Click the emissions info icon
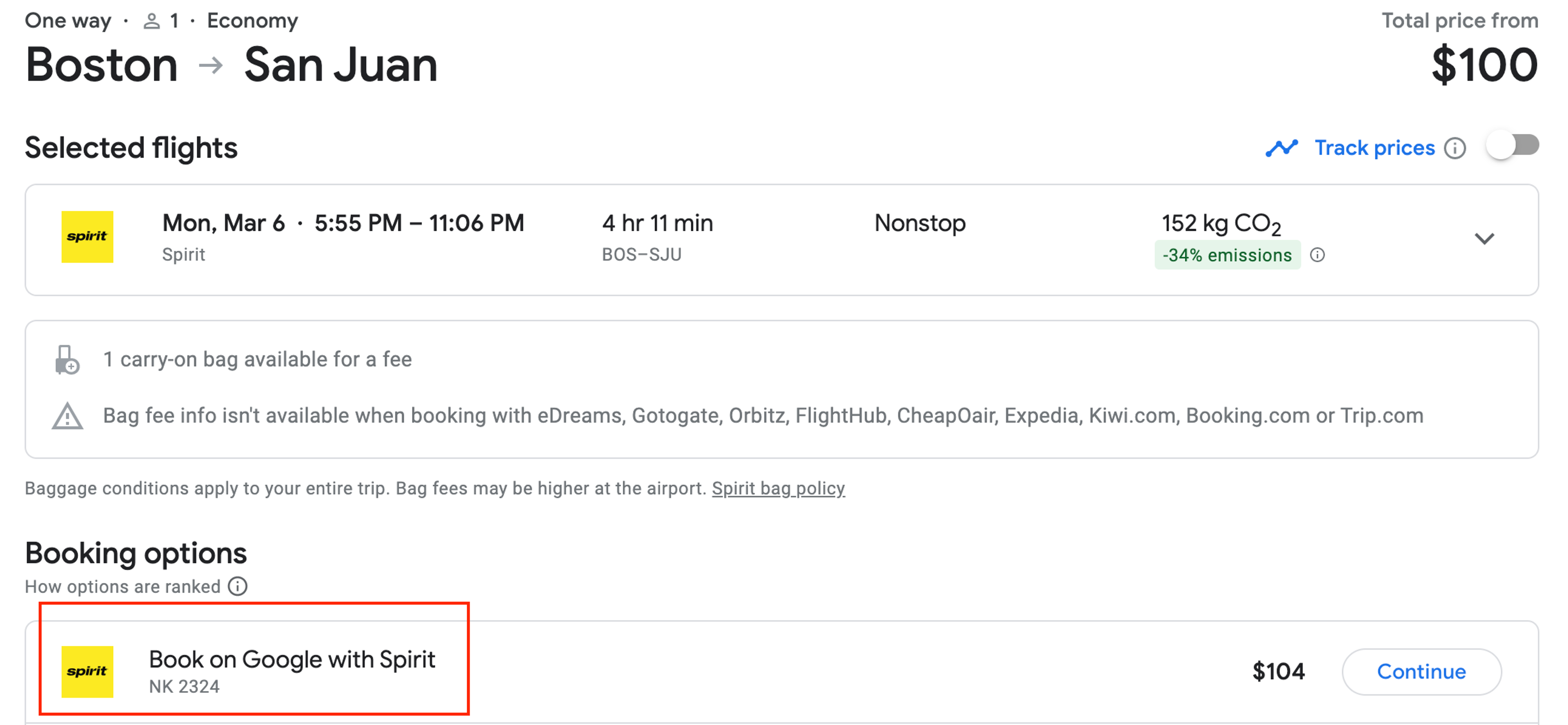1568x725 pixels. (1317, 255)
